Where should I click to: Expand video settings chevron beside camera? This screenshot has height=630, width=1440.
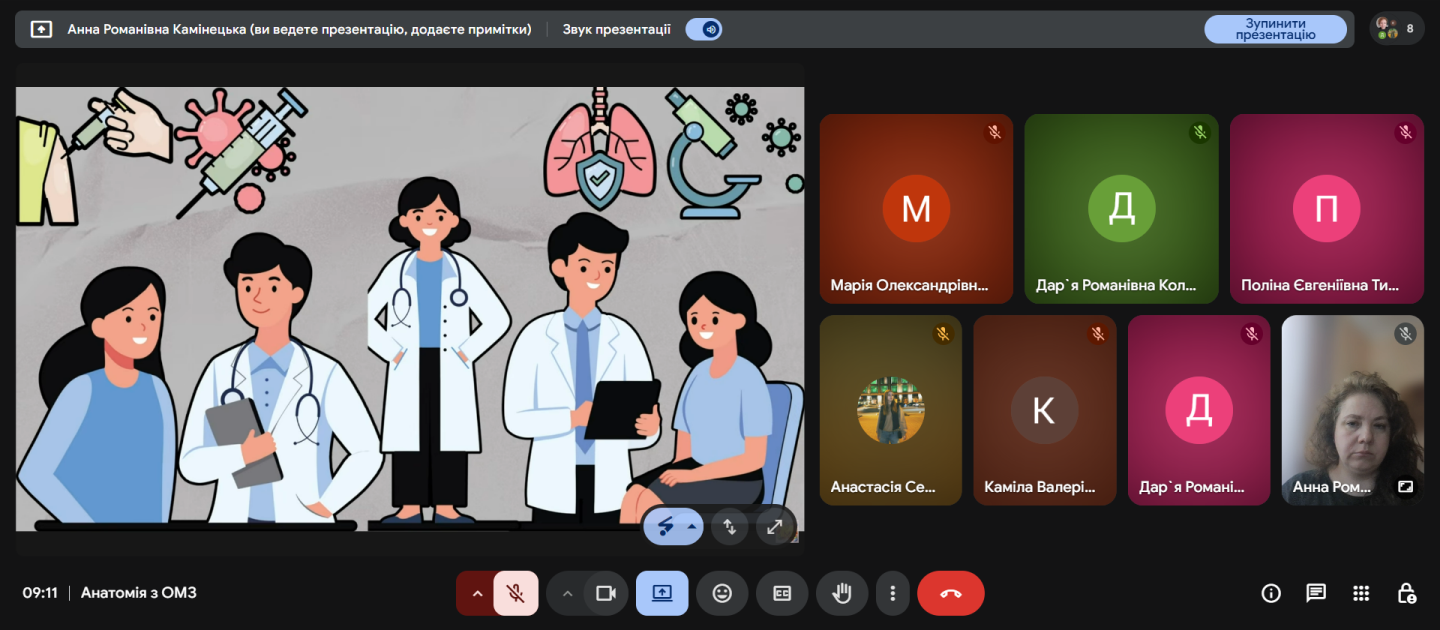point(567,593)
